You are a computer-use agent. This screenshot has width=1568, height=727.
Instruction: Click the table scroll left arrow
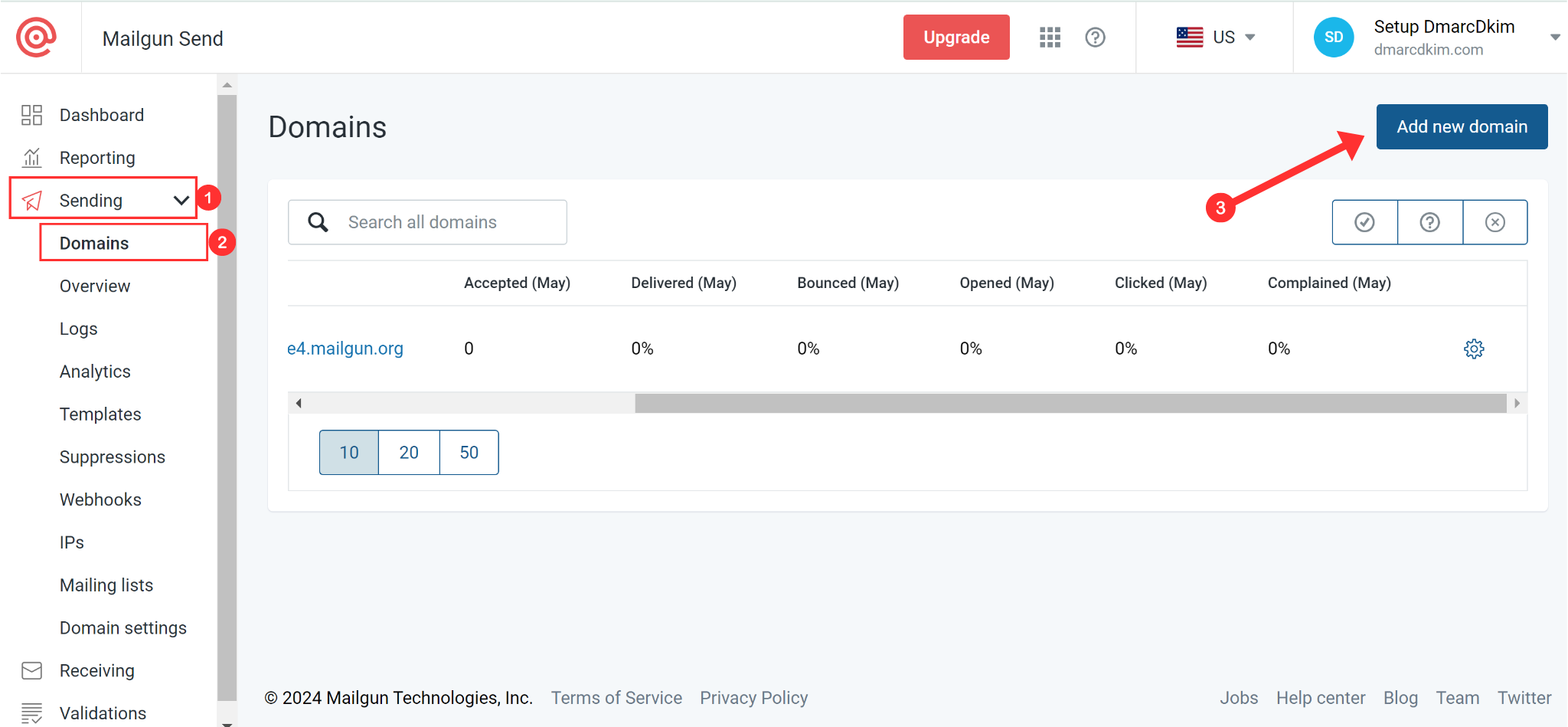(299, 403)
